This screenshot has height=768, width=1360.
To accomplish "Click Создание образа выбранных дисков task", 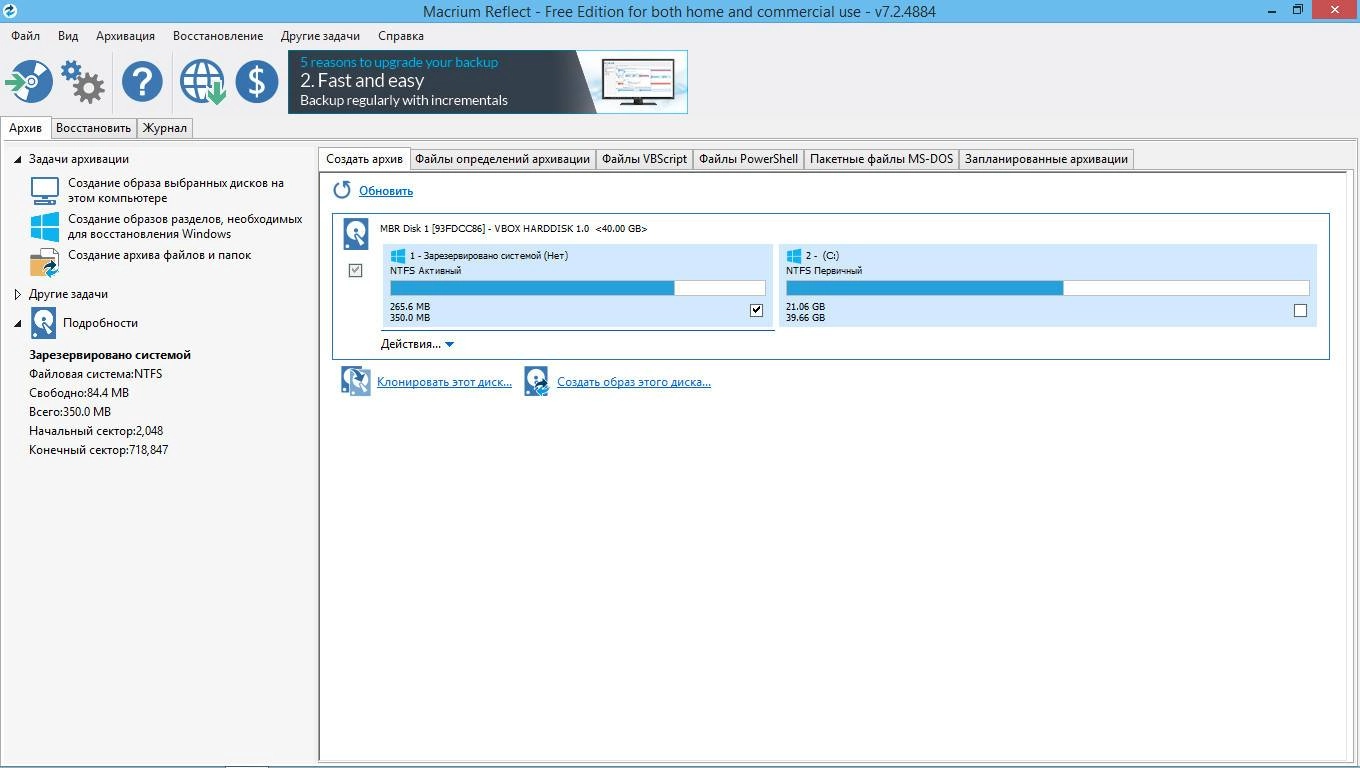I will coord(176,190).
